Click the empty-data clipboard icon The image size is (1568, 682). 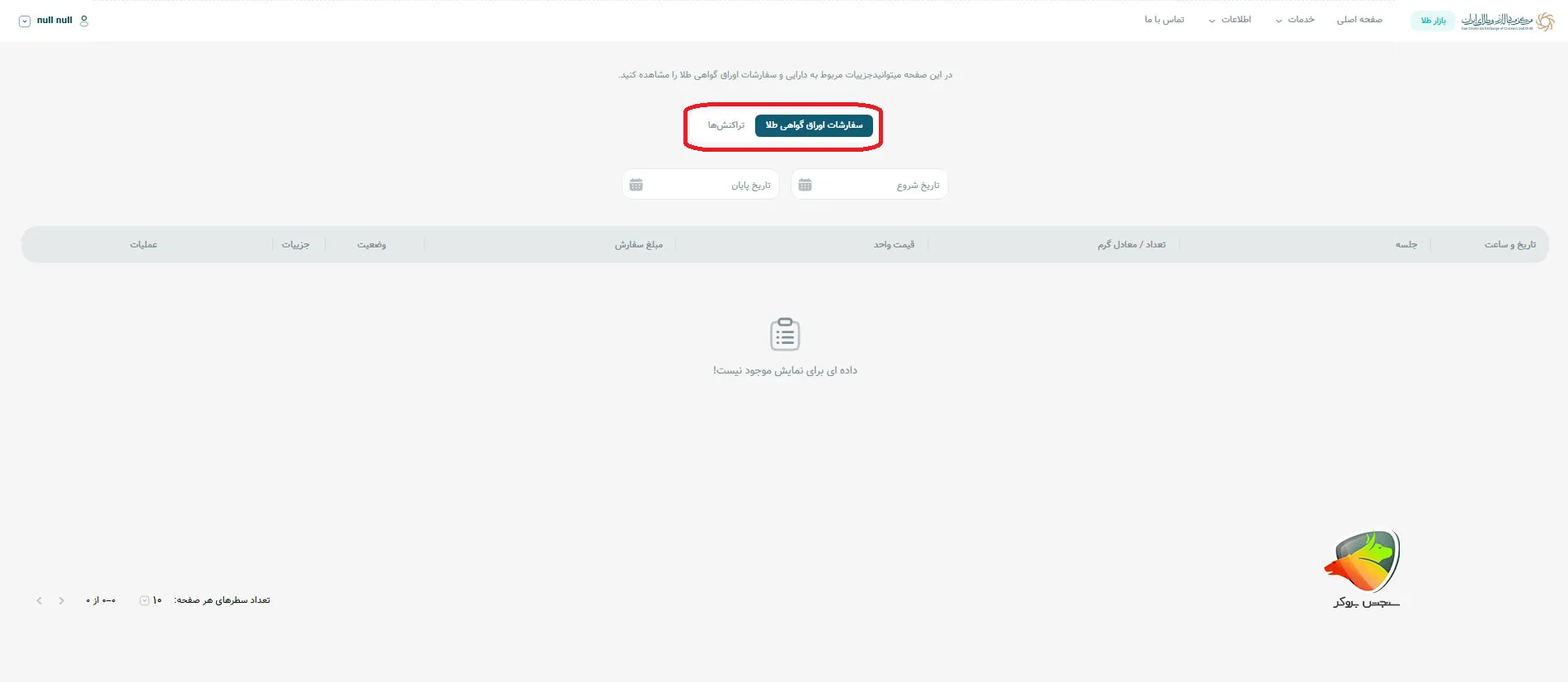coord(785,334)
